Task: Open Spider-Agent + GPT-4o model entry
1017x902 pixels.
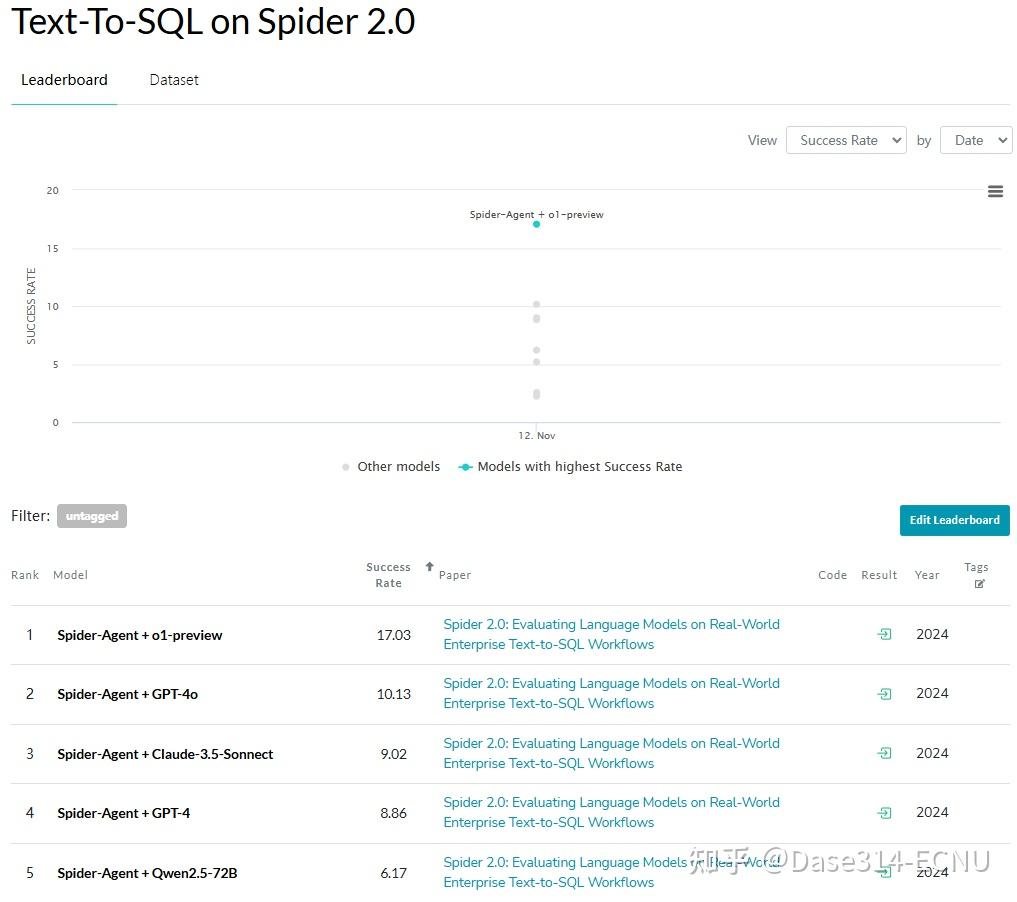Action: (x=127, y=694)
